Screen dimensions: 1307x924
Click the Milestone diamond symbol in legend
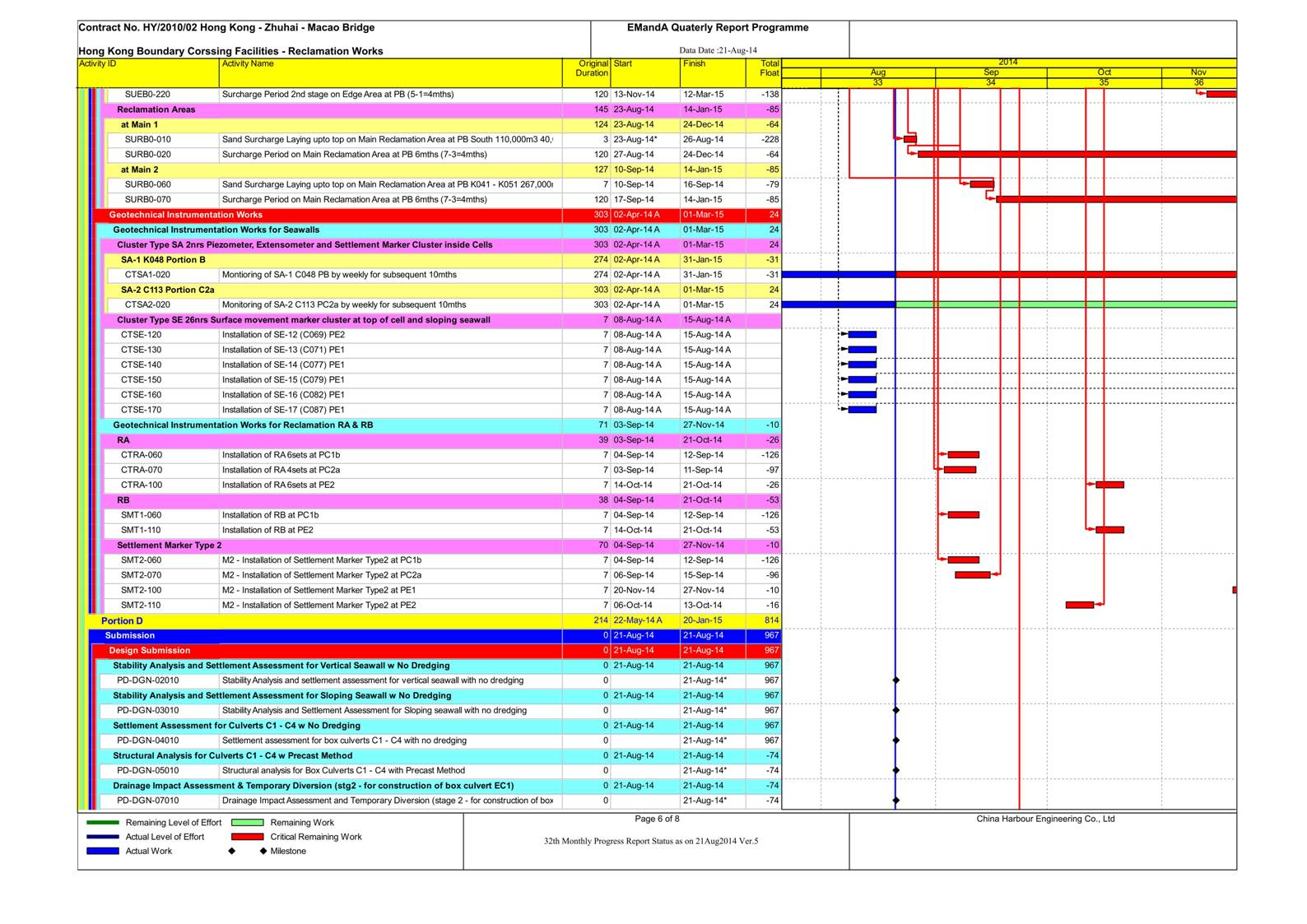(x=263, y=852)
